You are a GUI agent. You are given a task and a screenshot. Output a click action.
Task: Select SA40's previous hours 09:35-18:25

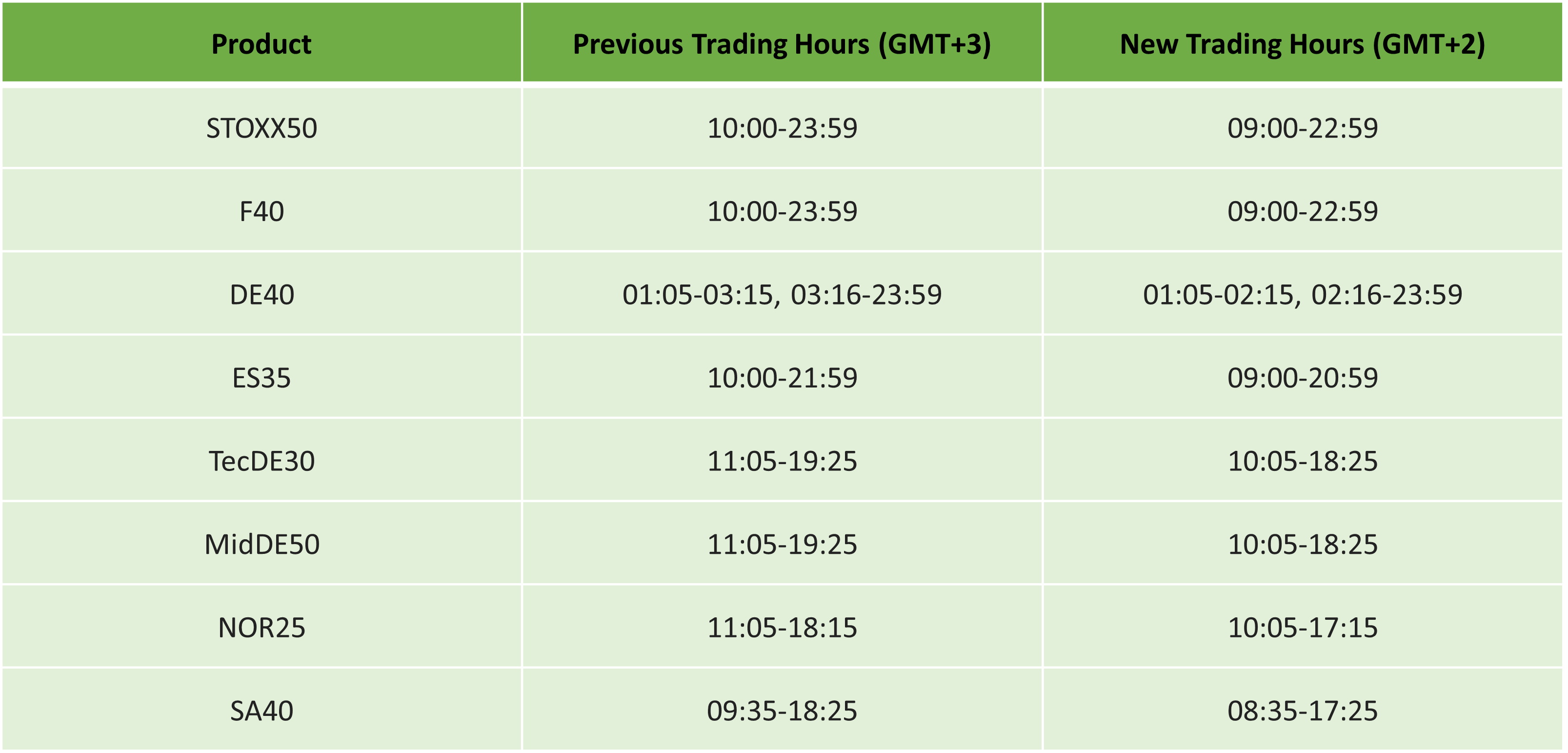pyautogui.click(x=782, y=711)
